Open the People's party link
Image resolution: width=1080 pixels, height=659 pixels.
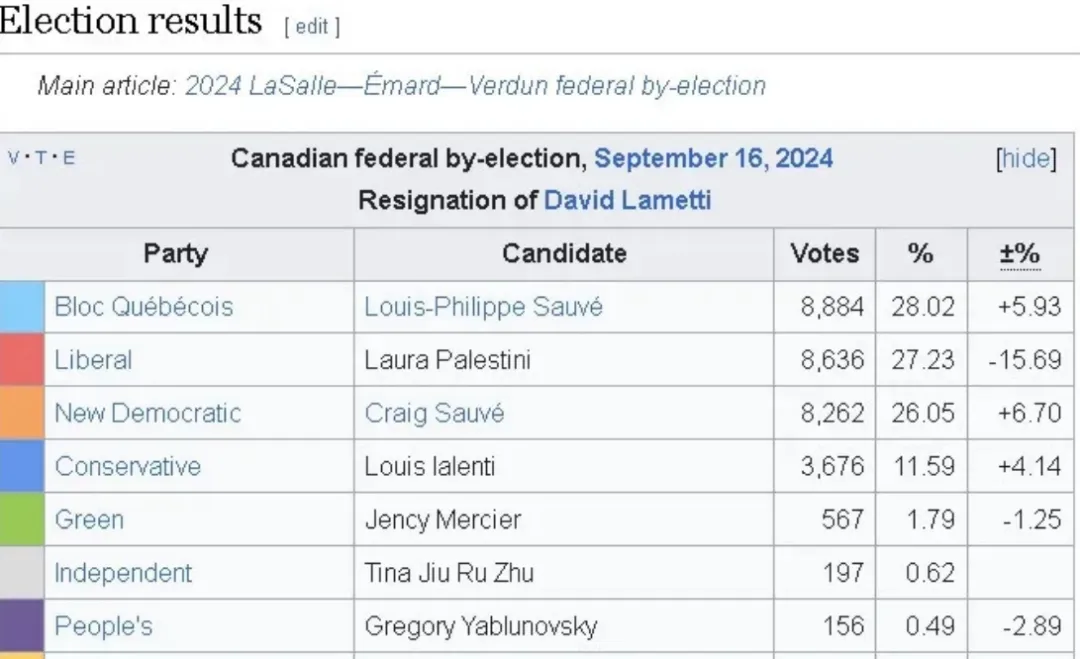[103, 625]
